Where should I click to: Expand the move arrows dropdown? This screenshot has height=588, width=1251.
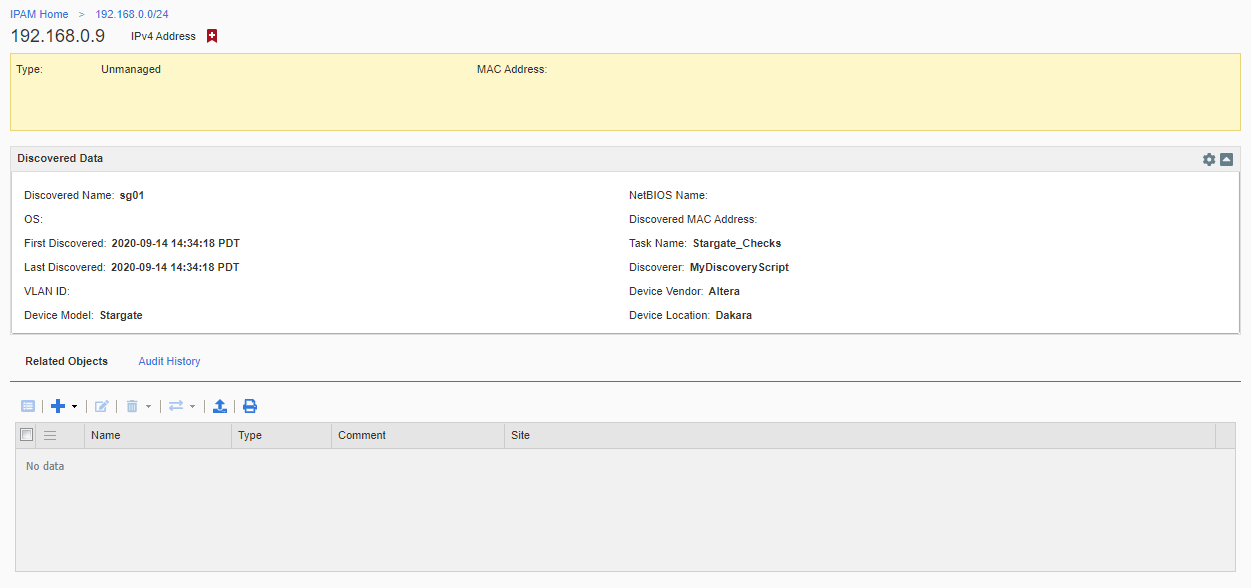[x=192, y=407]
